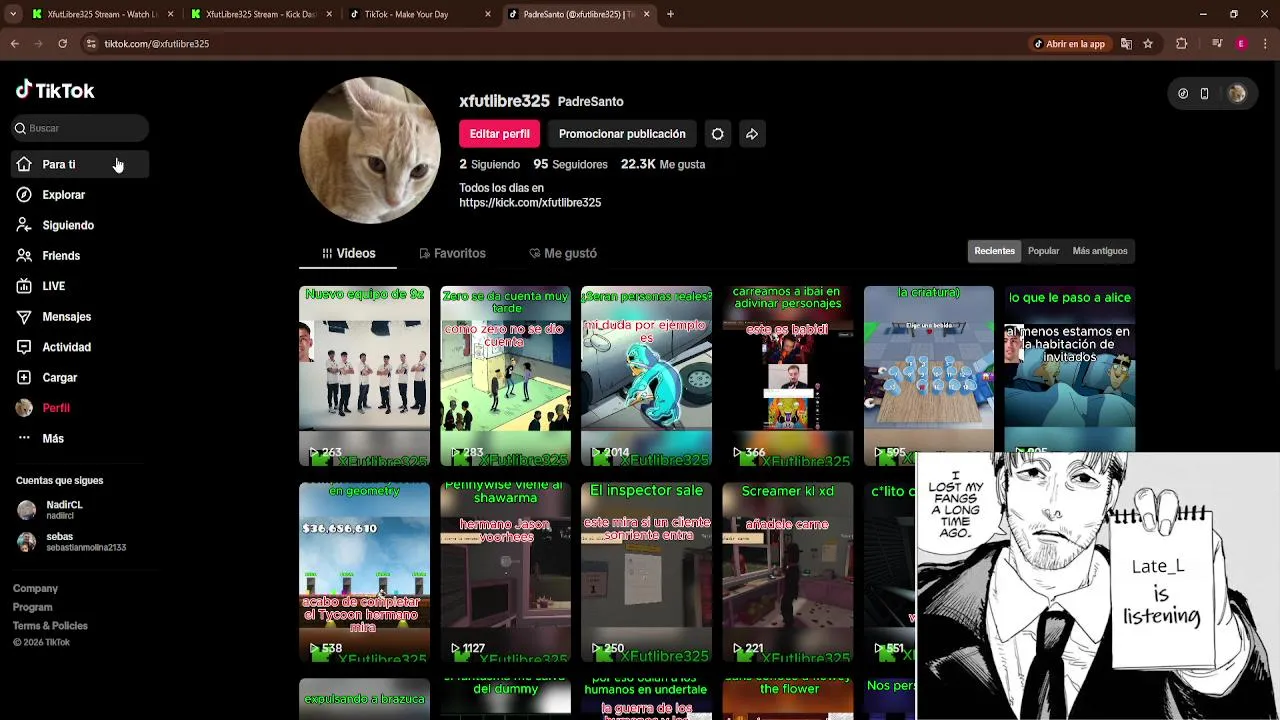The height and width of the screenshot is (720, 1280).
Task: Bookmark the page with the star icon
Action: pos(1148,44)
